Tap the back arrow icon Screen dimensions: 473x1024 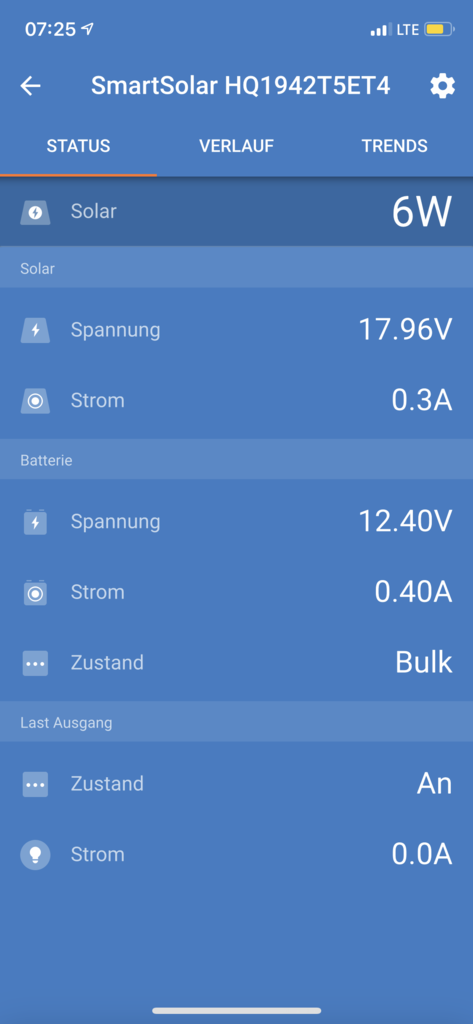30,86
